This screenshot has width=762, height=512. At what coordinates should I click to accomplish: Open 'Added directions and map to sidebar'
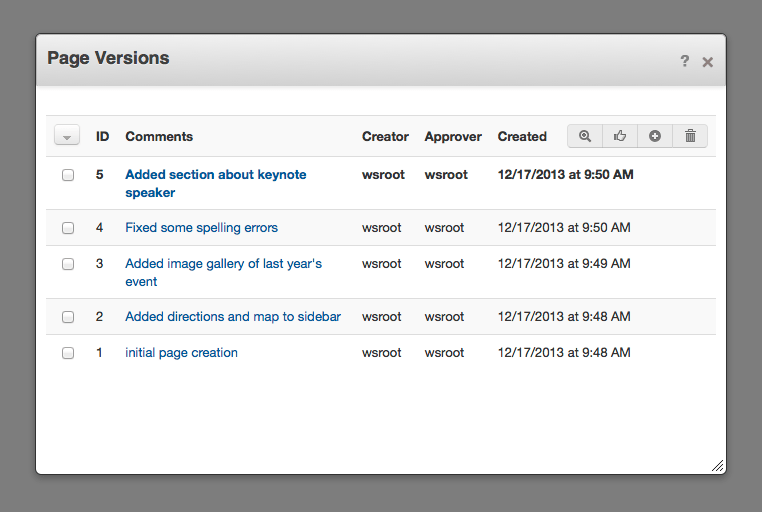click(x=233, y=317)
